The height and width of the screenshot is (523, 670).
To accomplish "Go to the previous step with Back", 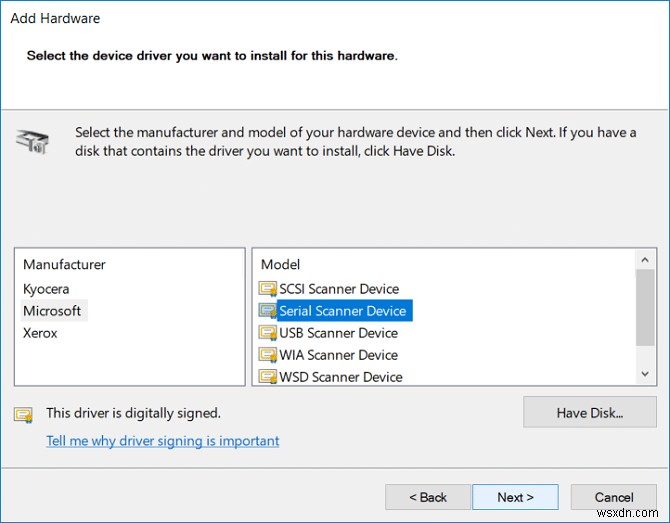I will [428, 497].
